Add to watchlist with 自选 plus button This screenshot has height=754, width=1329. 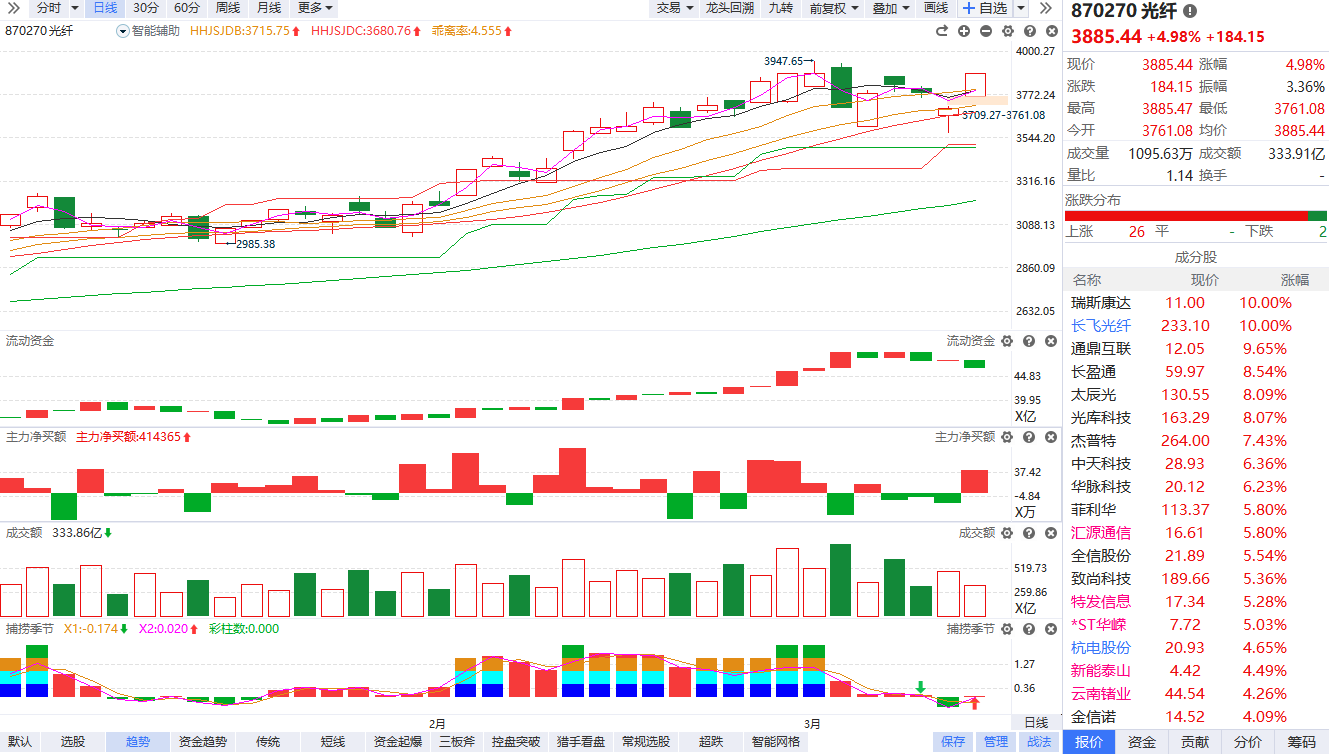(984, 8)
